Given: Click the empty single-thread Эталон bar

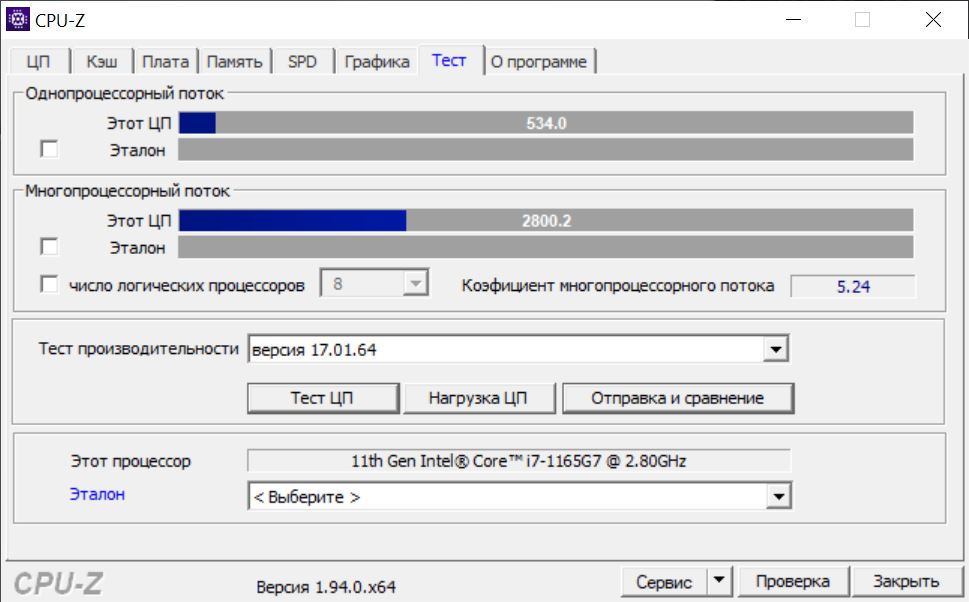Looking at the screenshot, I should click(x=546, y=150).
